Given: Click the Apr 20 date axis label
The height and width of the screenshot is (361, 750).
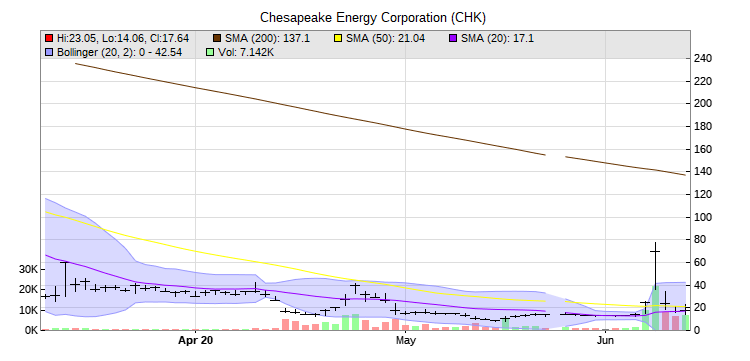Looking at the screenshot, I should tap(195, 341).
